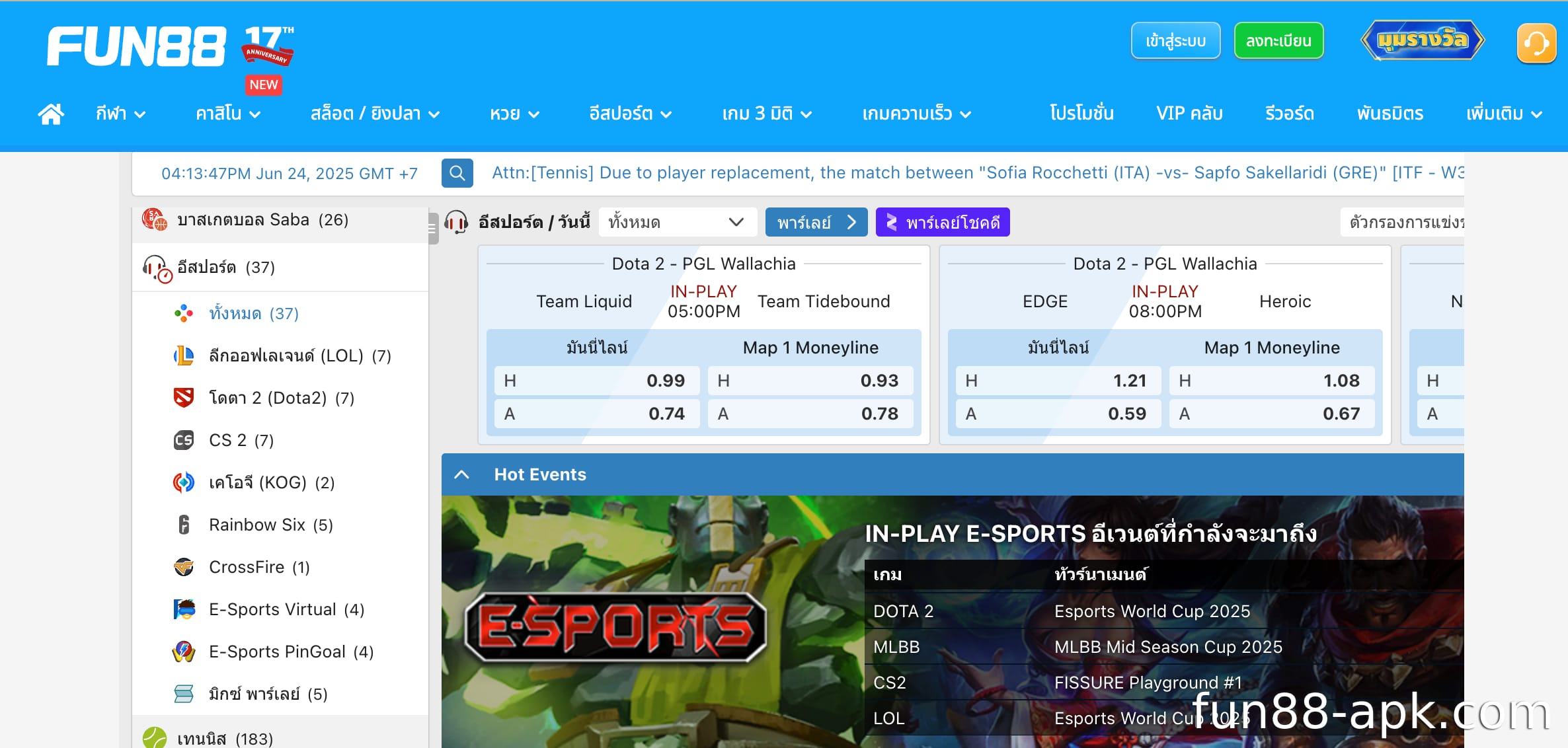The width and height of the screenshot is (1568, 748).
Task: Open the พันธมิตร partners page
Action: [1390, 114]
